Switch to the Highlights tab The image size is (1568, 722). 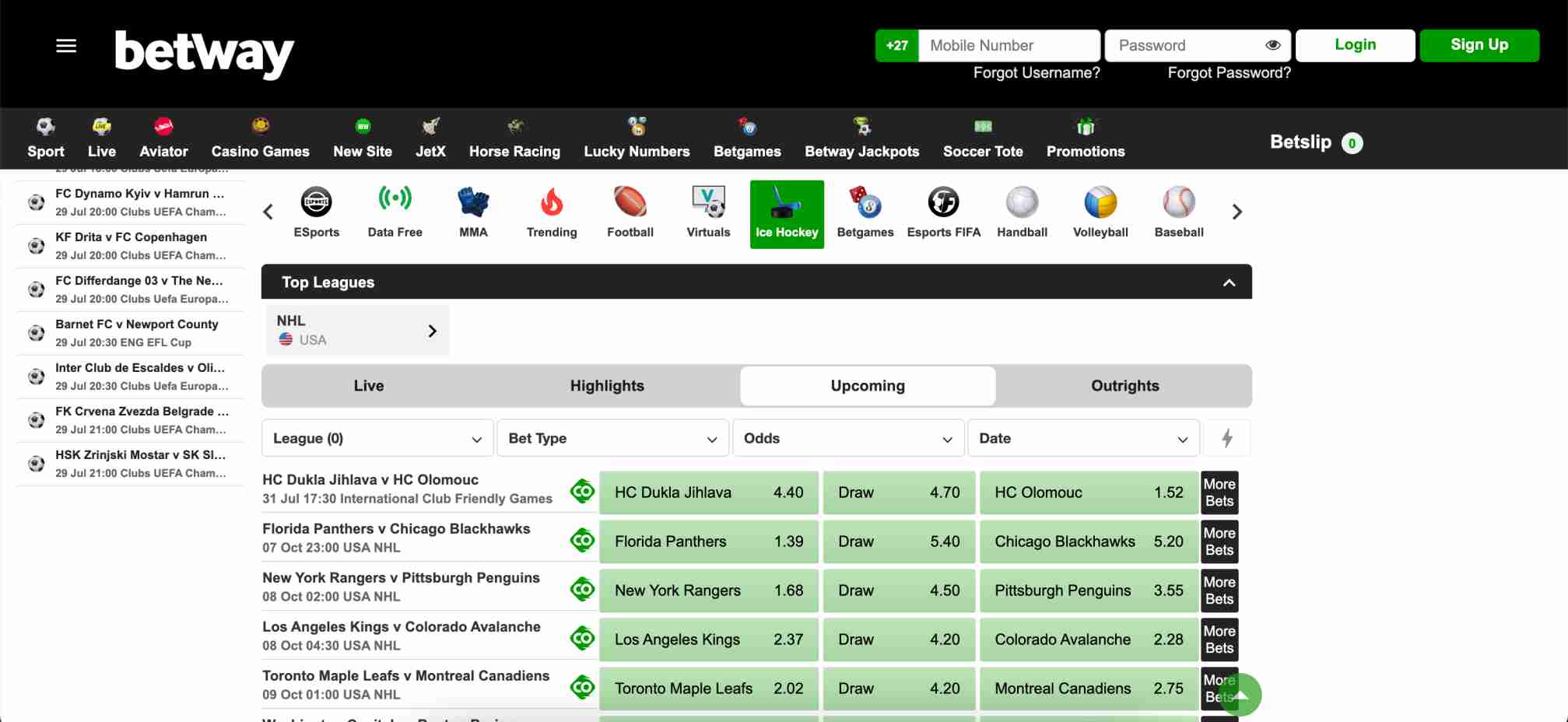(607, 386)
